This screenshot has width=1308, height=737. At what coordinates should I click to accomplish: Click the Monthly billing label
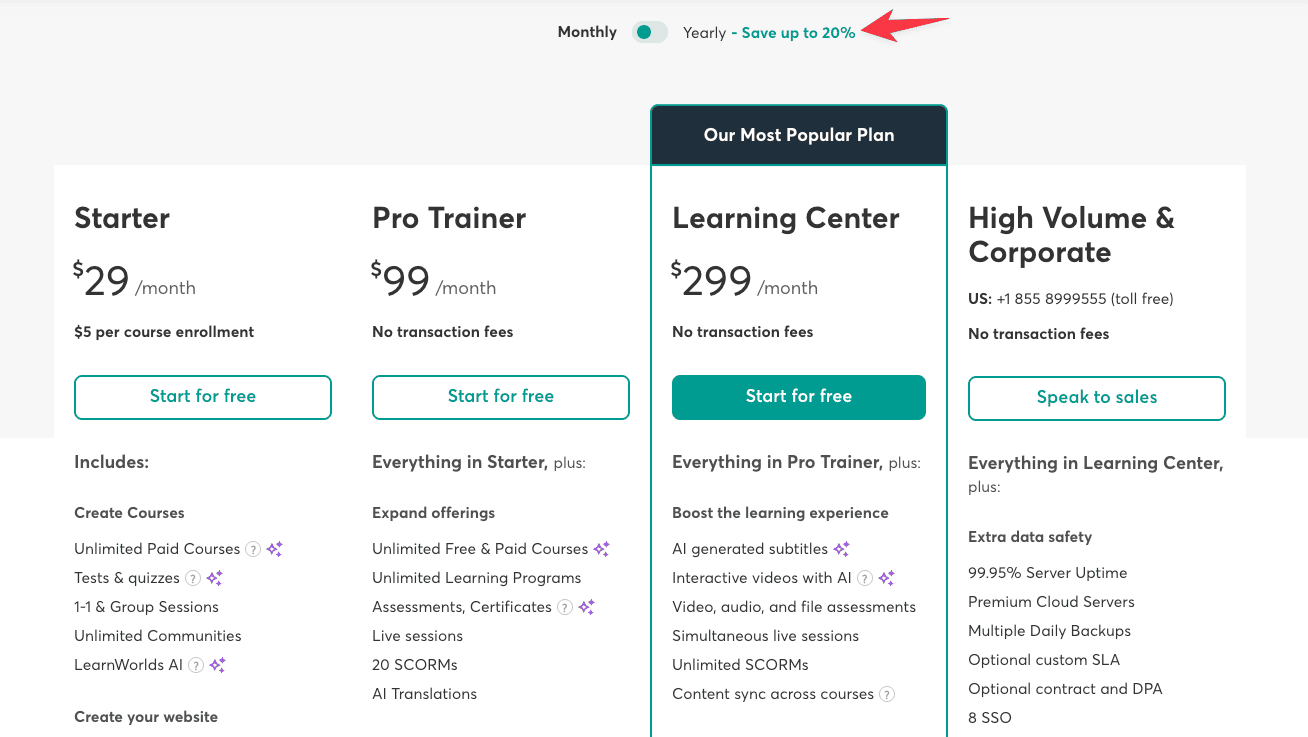[587, 32]
